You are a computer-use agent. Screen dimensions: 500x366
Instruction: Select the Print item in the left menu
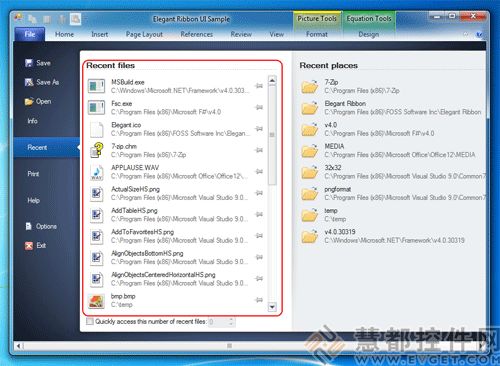point(33,174)
